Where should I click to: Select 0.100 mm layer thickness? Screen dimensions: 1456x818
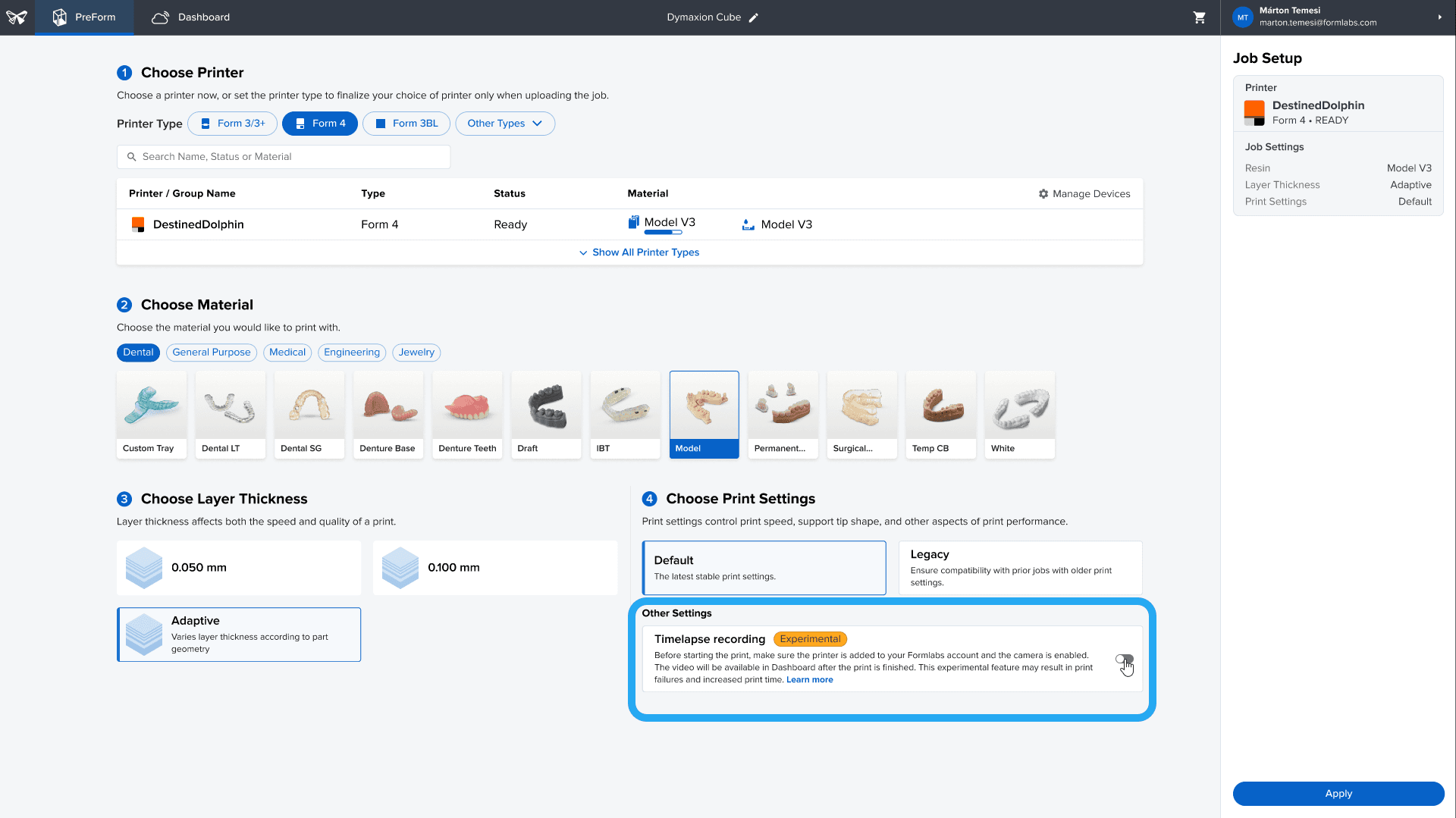pos(495,568)
